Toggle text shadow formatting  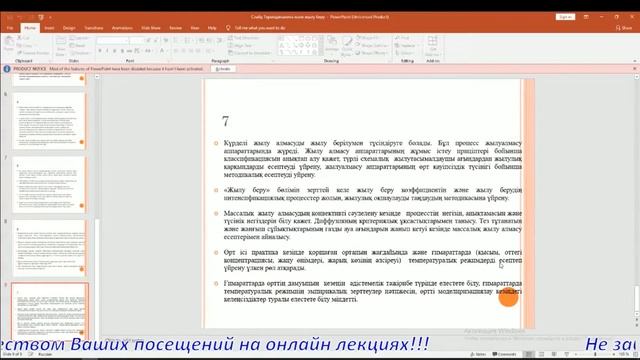tap(122, 51)
